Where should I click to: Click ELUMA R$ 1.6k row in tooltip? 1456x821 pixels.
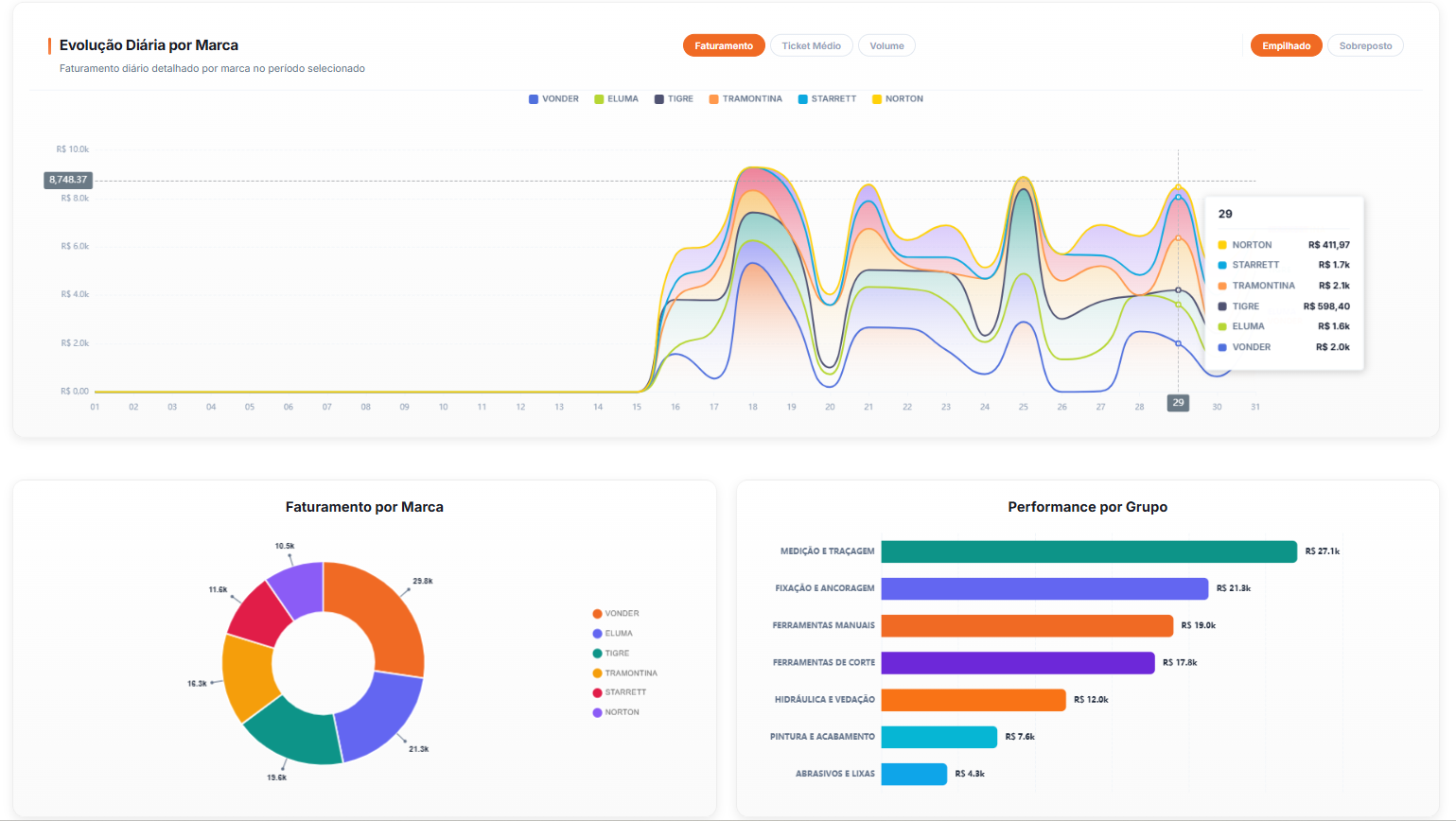(1284, 326)
